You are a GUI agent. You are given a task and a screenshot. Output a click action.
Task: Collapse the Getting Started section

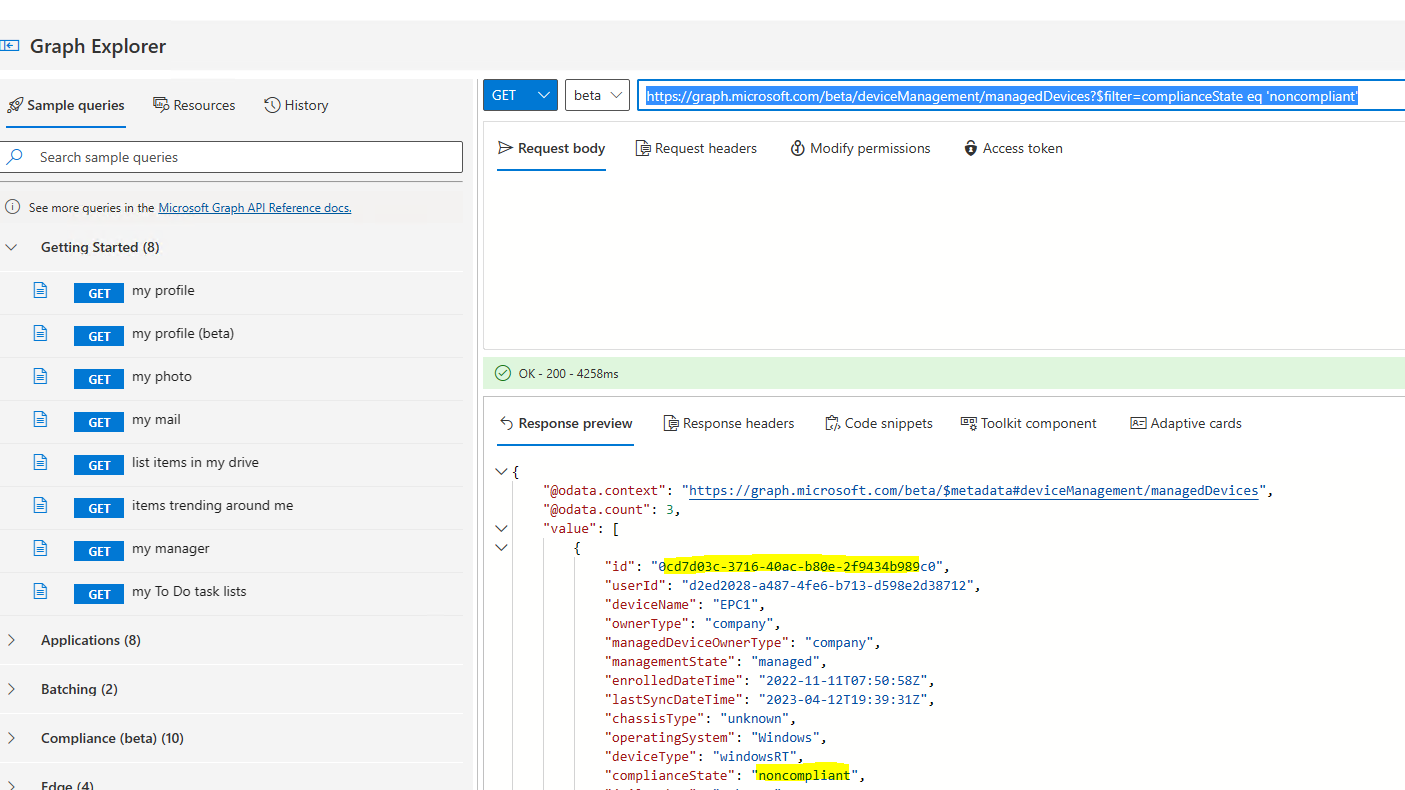point(11,247)
